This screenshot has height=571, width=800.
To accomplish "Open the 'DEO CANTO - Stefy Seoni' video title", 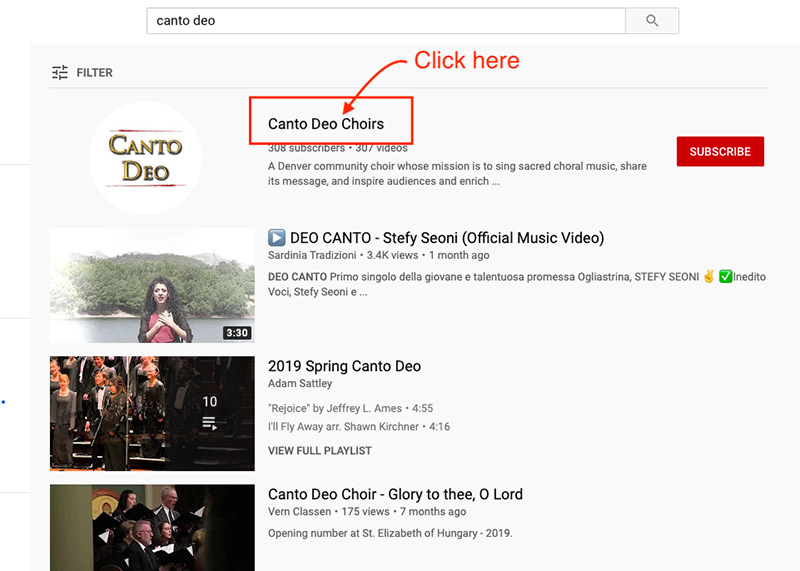I will 446,238.
